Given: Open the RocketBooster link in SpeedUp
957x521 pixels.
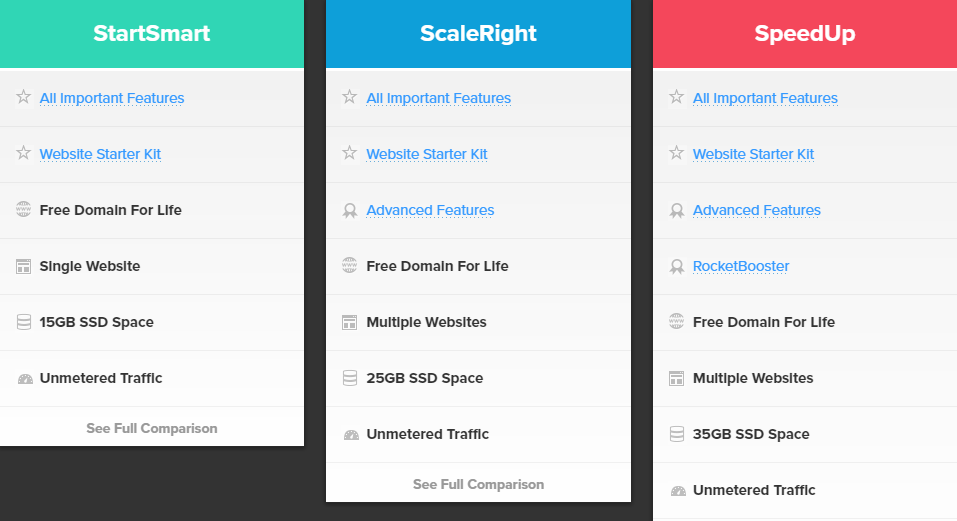Looking at the screenshot, I should 741,266.
